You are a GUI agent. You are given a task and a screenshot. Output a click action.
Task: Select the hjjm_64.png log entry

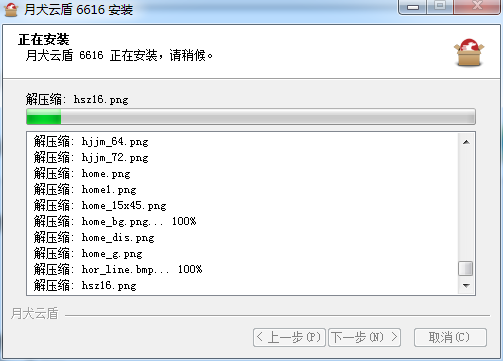pos(91,142)
